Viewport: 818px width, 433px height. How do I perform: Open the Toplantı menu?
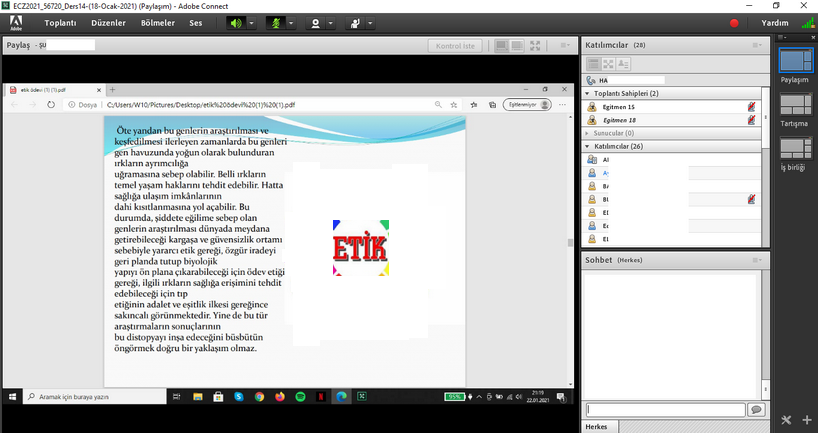pyautogui.click(x=60, y=23)
